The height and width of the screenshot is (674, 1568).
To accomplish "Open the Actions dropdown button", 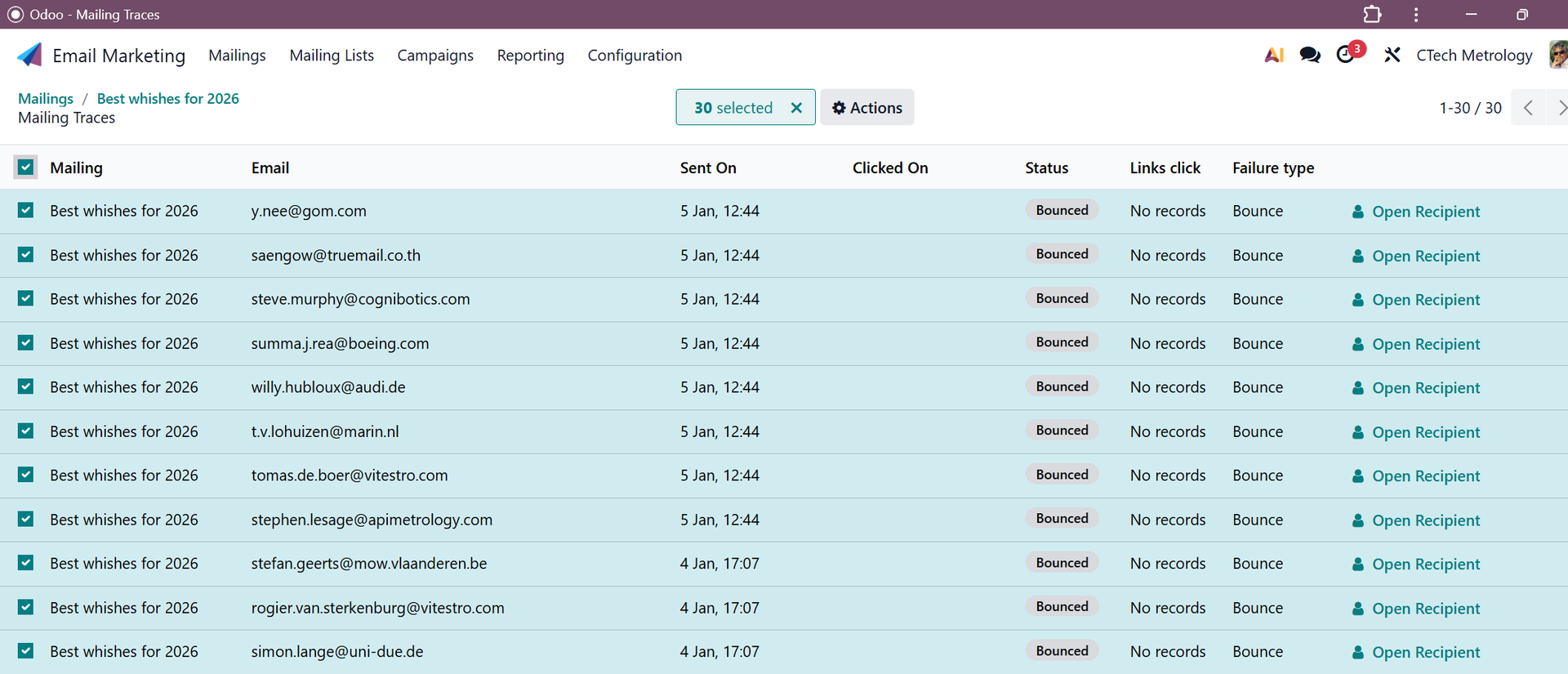I will 866,108.
